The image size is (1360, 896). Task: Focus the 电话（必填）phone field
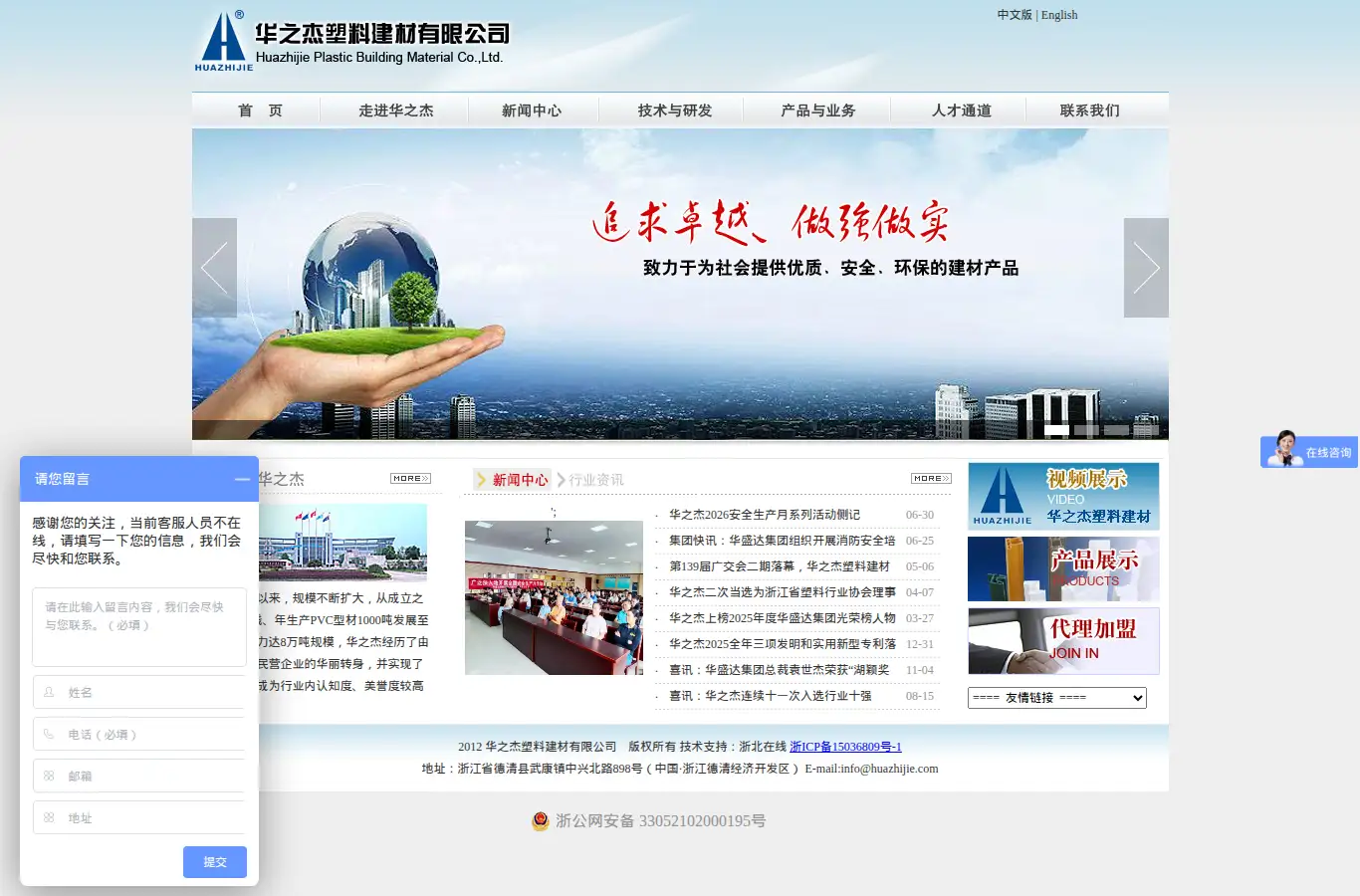coord(139,734)
